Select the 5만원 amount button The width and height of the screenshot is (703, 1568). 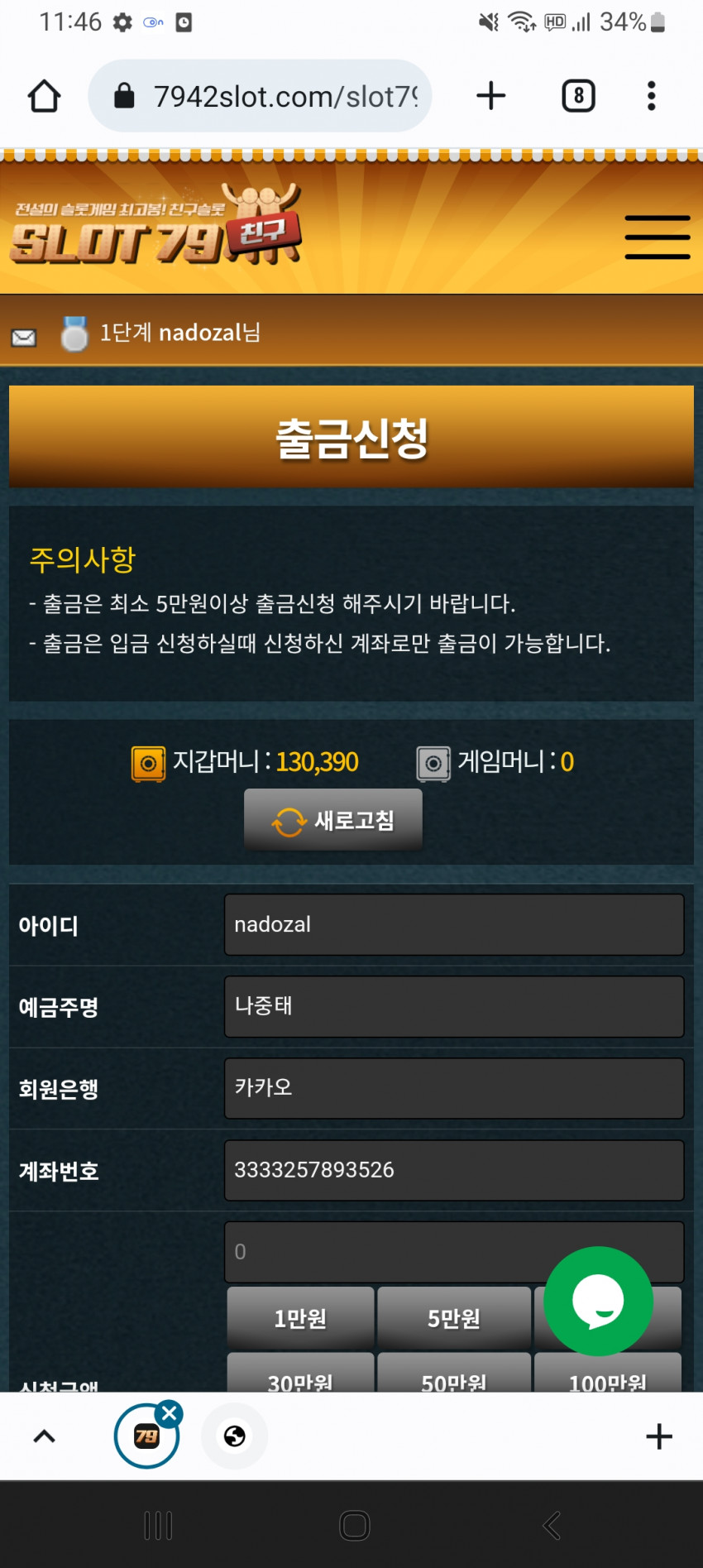454,1317
